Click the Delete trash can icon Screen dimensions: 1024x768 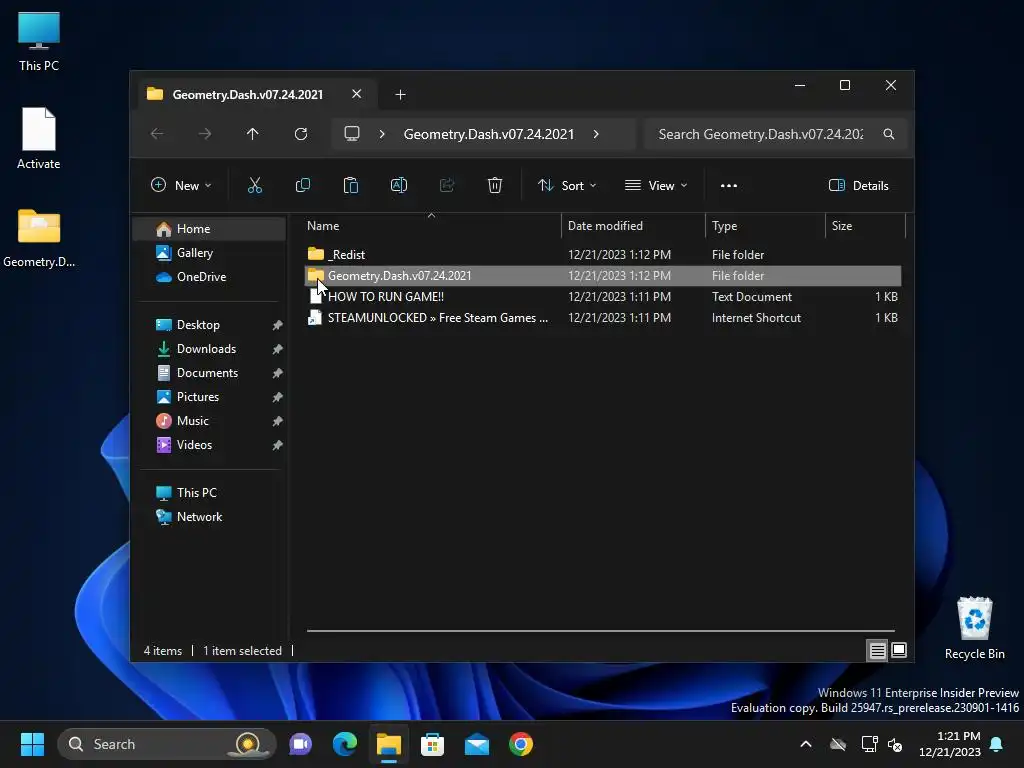pos(494,185)
